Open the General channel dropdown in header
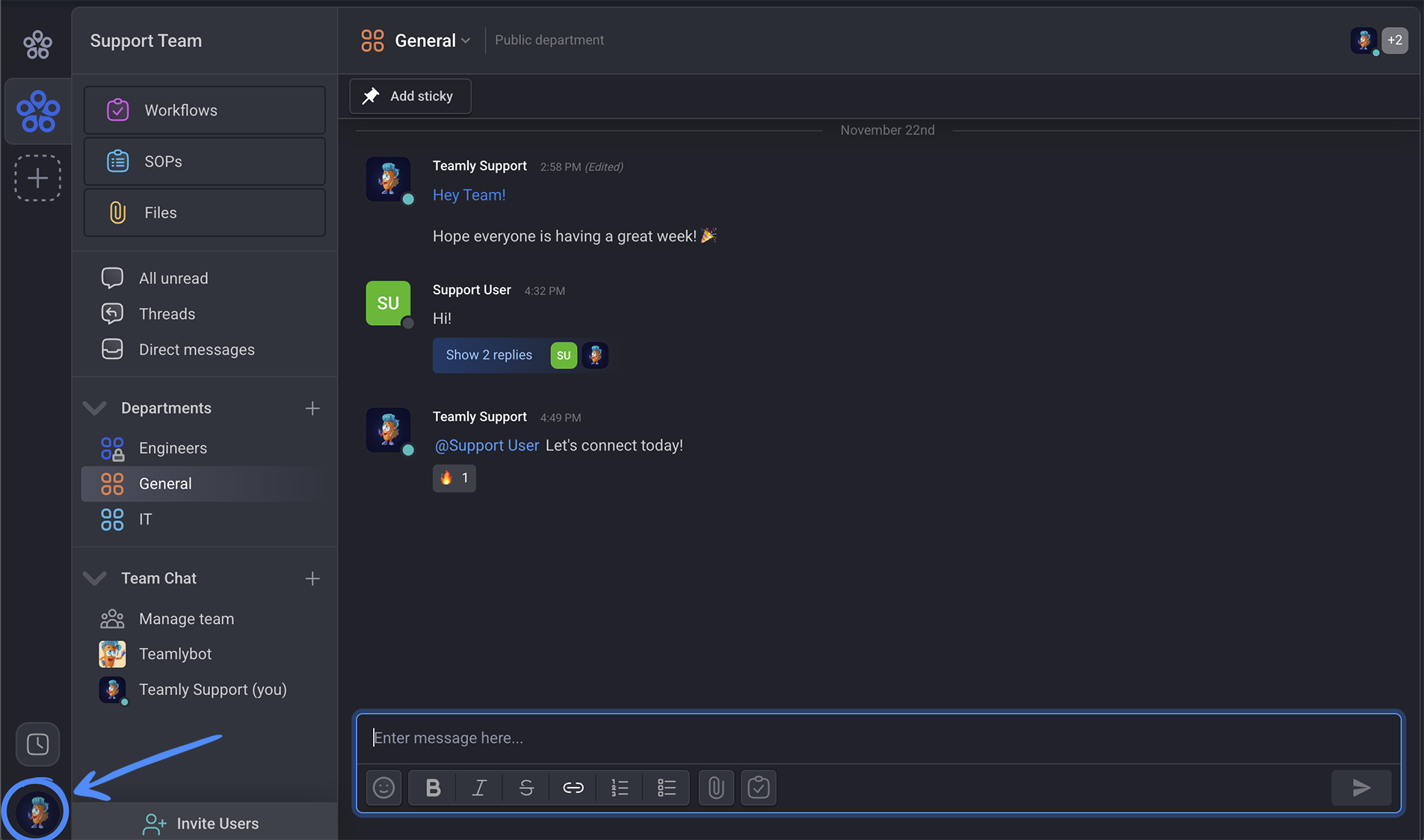The image size is (1424, 840). 466,41
